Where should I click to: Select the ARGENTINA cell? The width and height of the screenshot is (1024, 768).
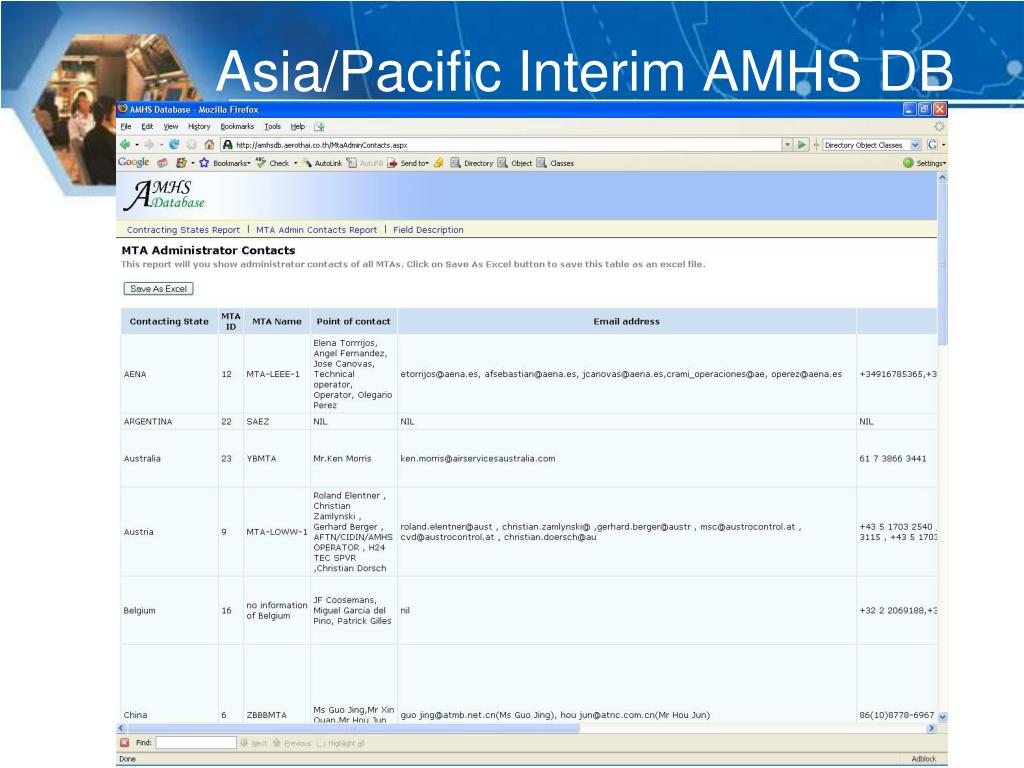coord(169,422)
